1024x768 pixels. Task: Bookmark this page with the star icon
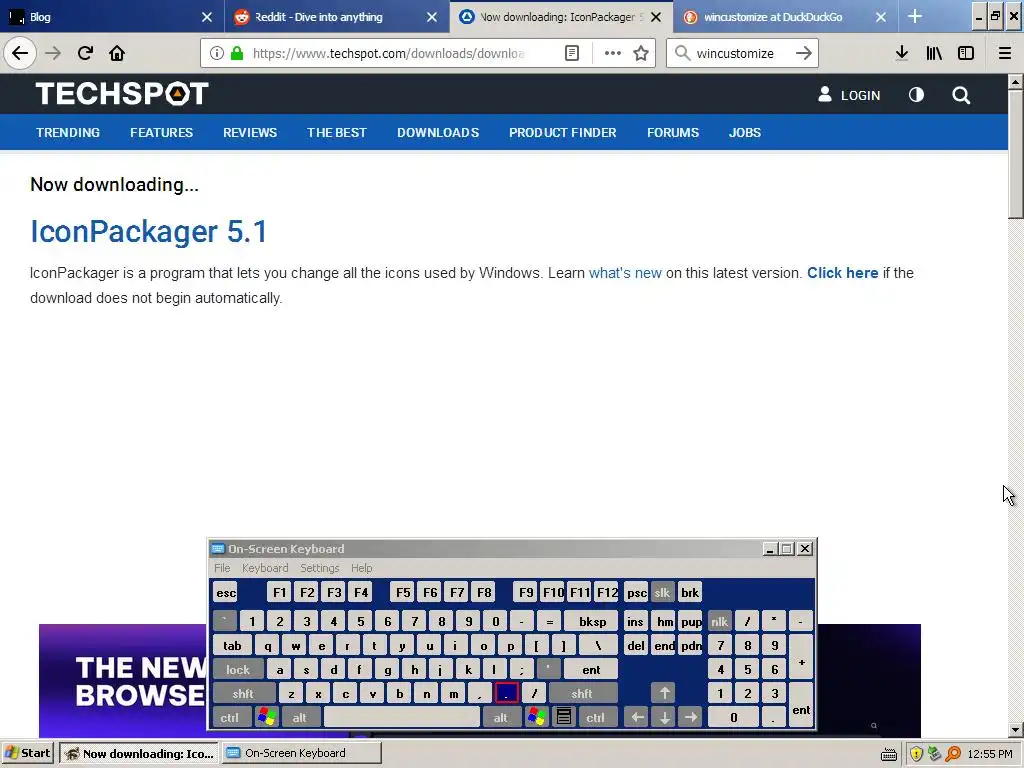(x=641, y=53)
